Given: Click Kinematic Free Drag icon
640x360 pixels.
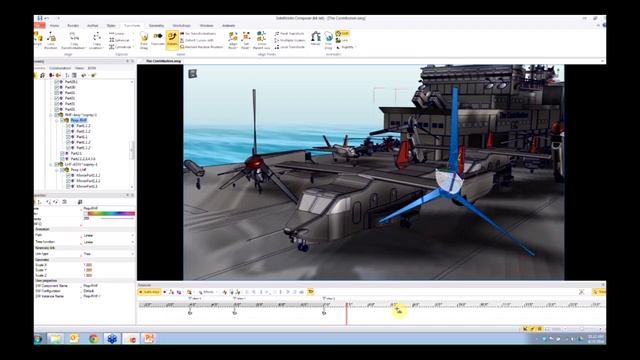Looking at the screenshot, I should coord(329,40).
